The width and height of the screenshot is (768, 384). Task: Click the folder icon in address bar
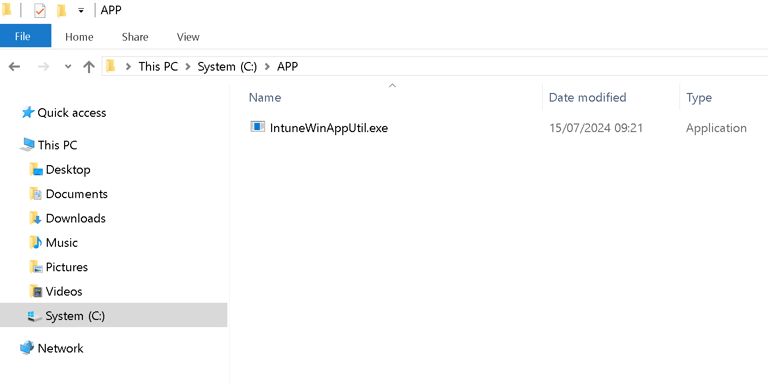tap(111, 66)
